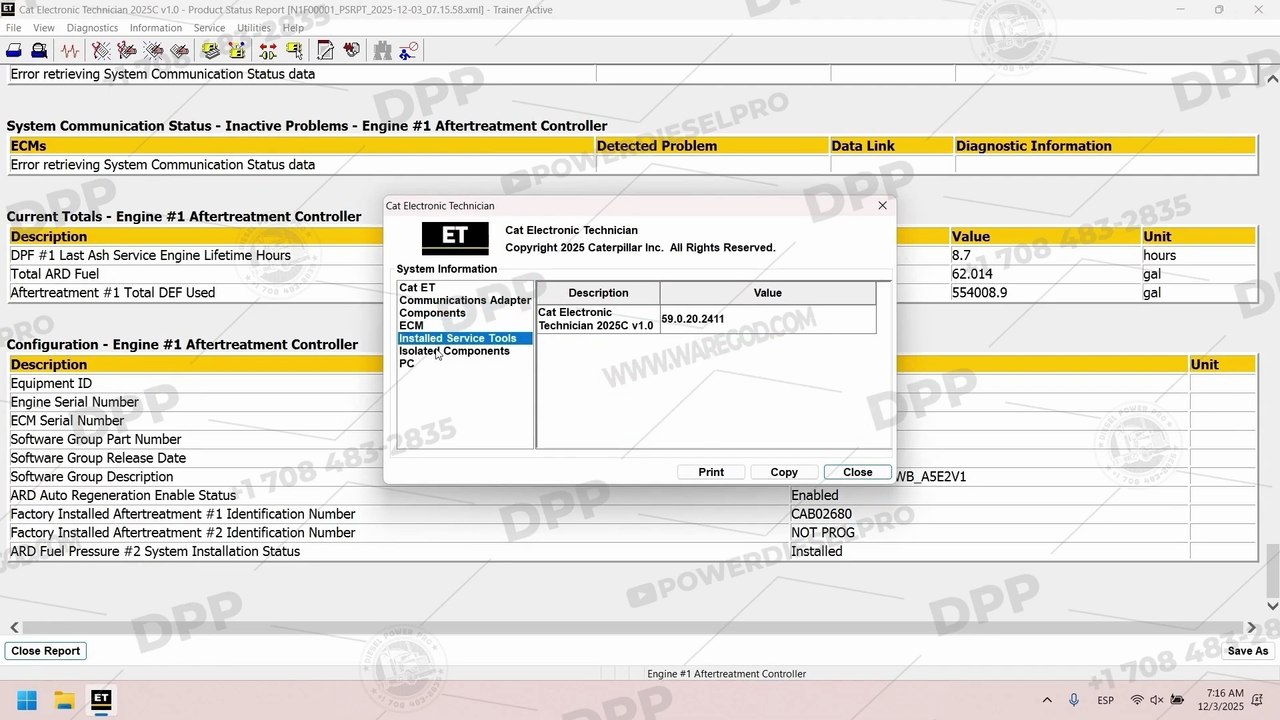
Task: Open the Help menu
Action: pyautogui.click(x=293, y=28)
